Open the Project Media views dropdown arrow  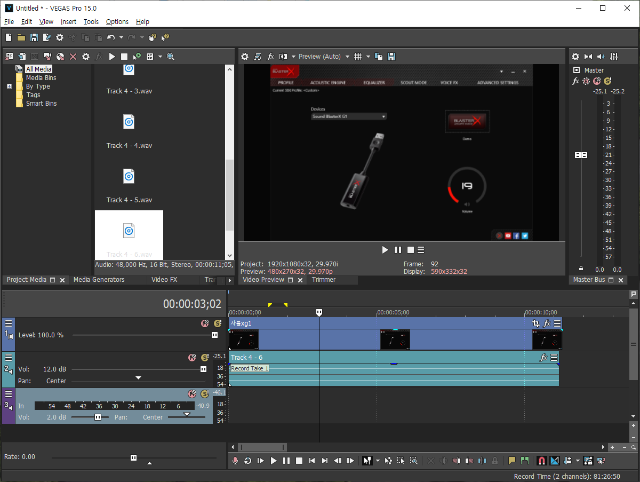[x=160, y=57]
